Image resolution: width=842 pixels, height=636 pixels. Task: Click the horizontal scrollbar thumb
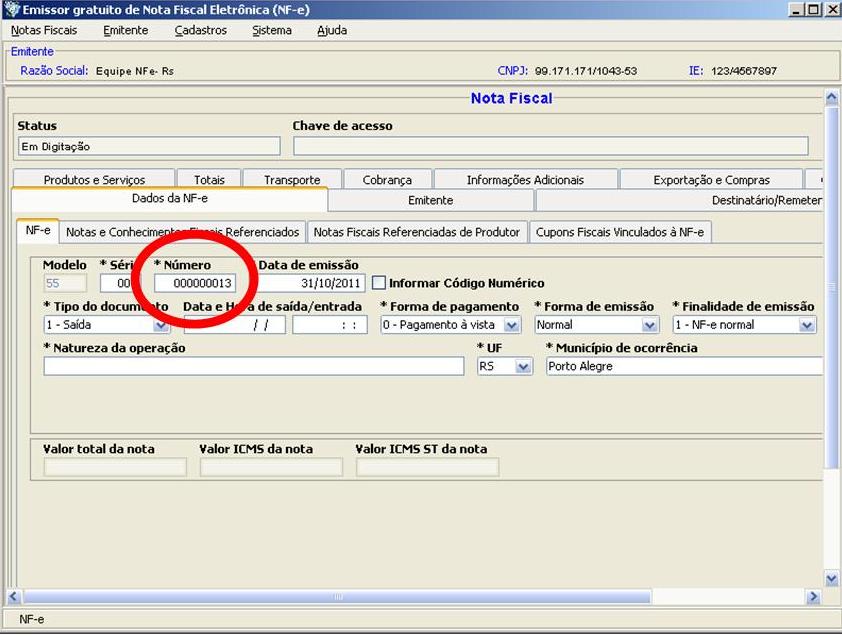point(337,596)
